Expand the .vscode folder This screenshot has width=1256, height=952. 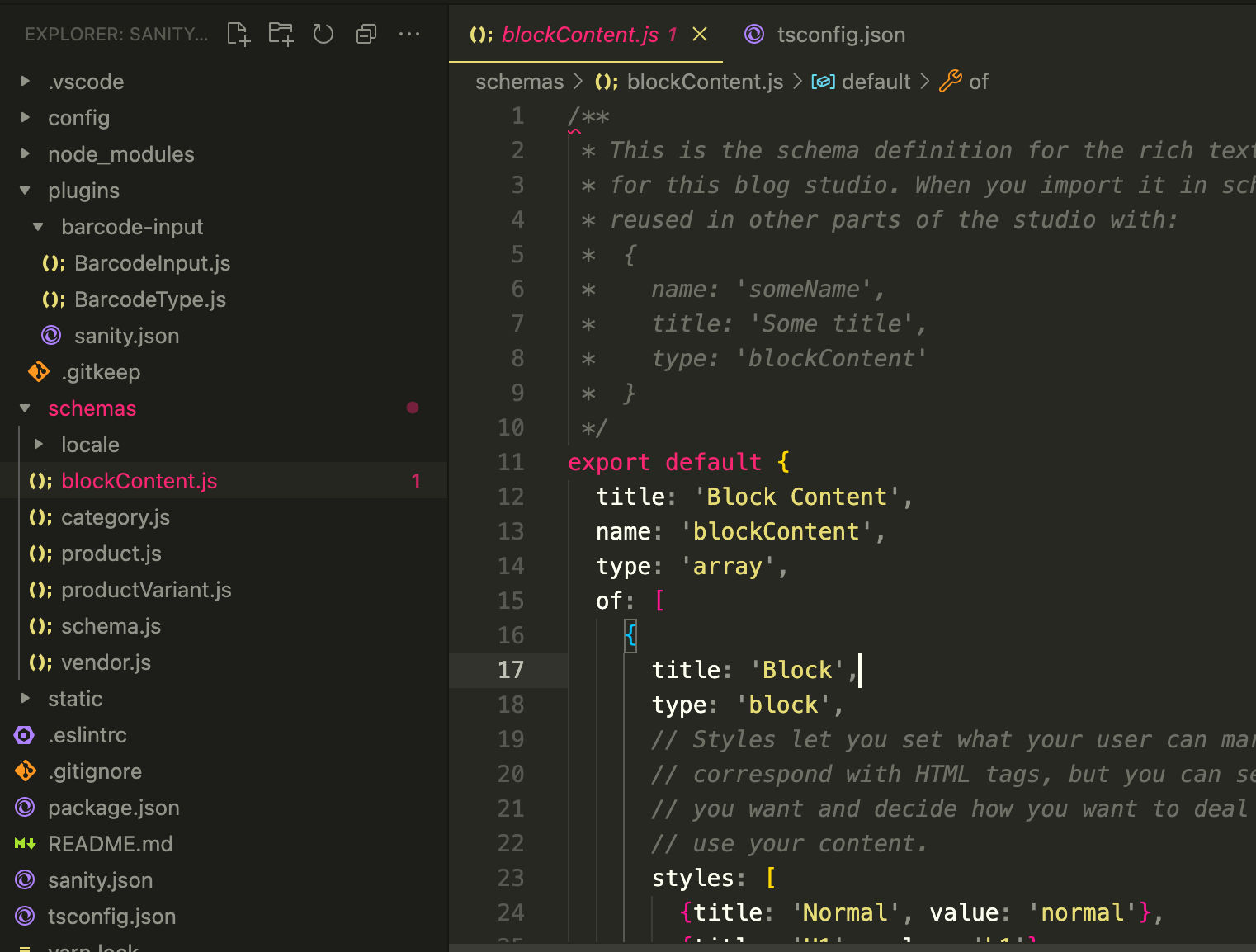tap(224, 82)
